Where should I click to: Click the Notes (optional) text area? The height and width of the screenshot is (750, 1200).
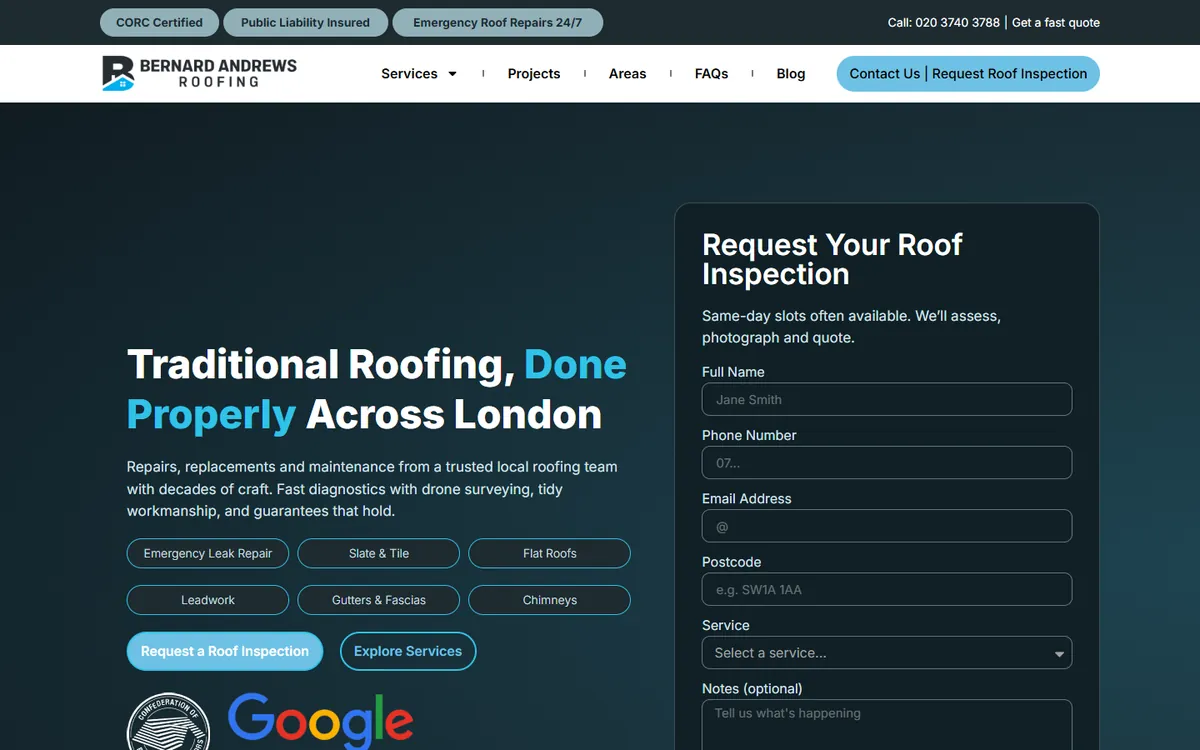pos(887,725)
